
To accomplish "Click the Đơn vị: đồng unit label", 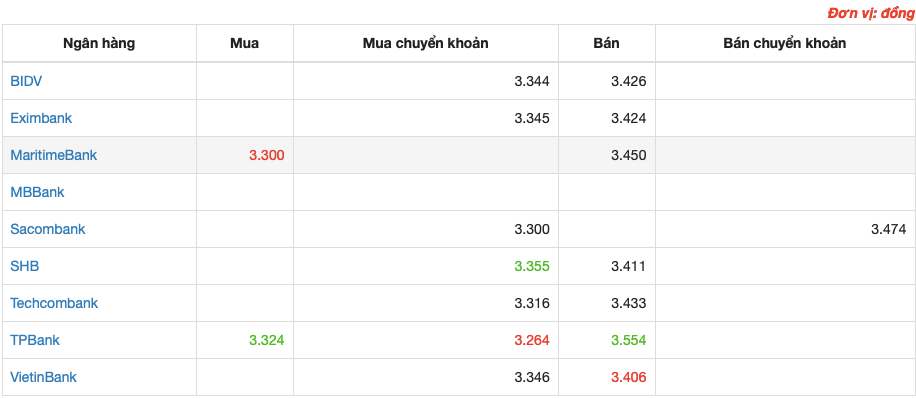I will tap(872, 13).
